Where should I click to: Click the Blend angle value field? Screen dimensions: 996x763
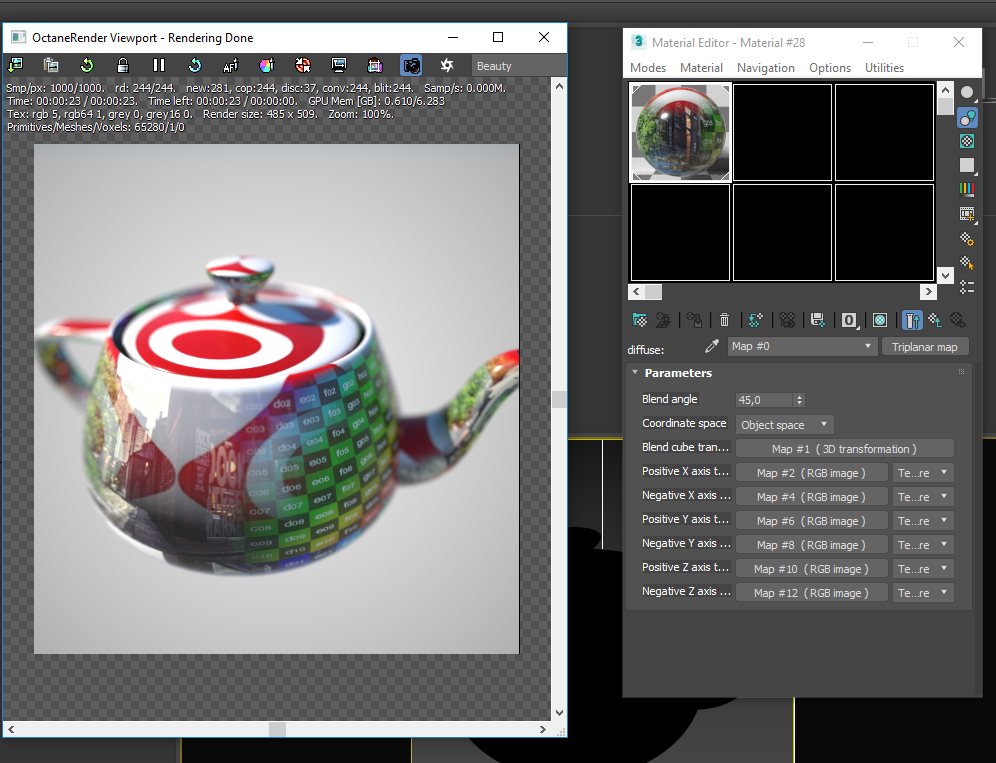764,400
